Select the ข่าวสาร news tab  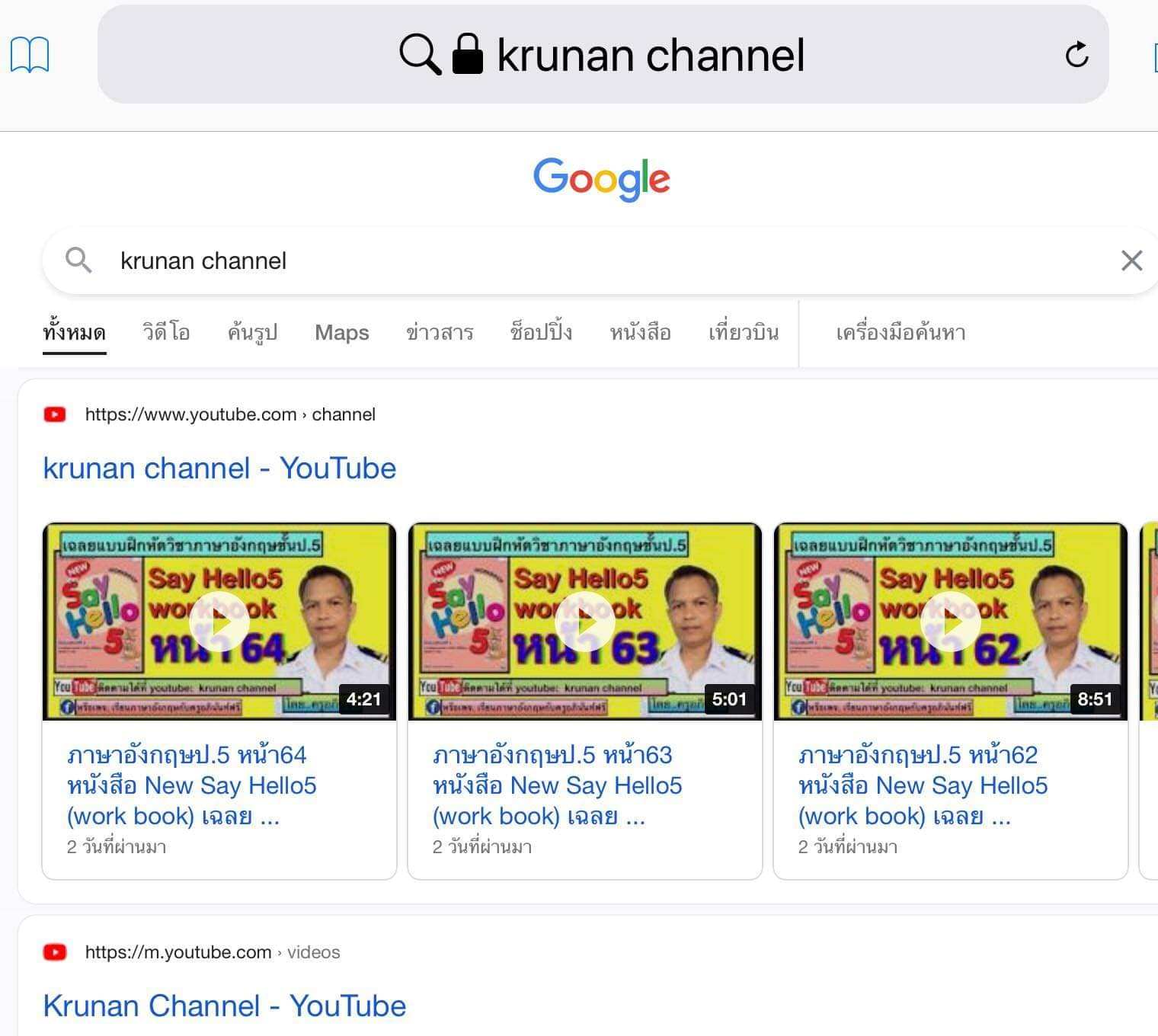440,333
